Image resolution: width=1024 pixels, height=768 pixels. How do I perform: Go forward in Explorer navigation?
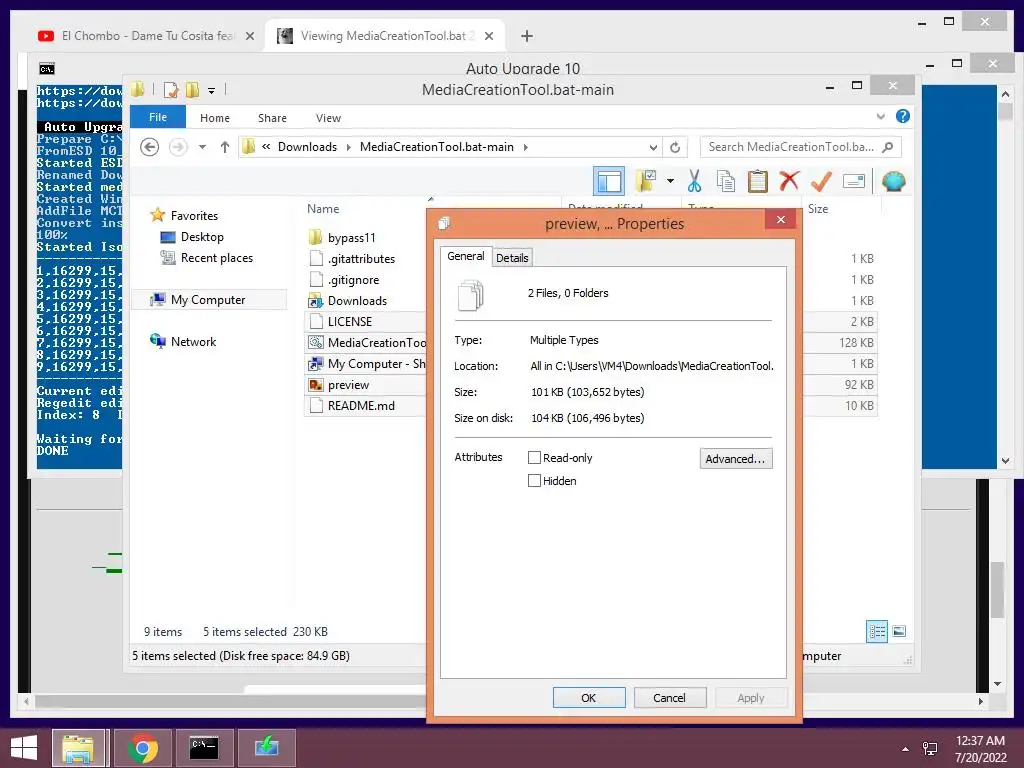click(178, 147)
